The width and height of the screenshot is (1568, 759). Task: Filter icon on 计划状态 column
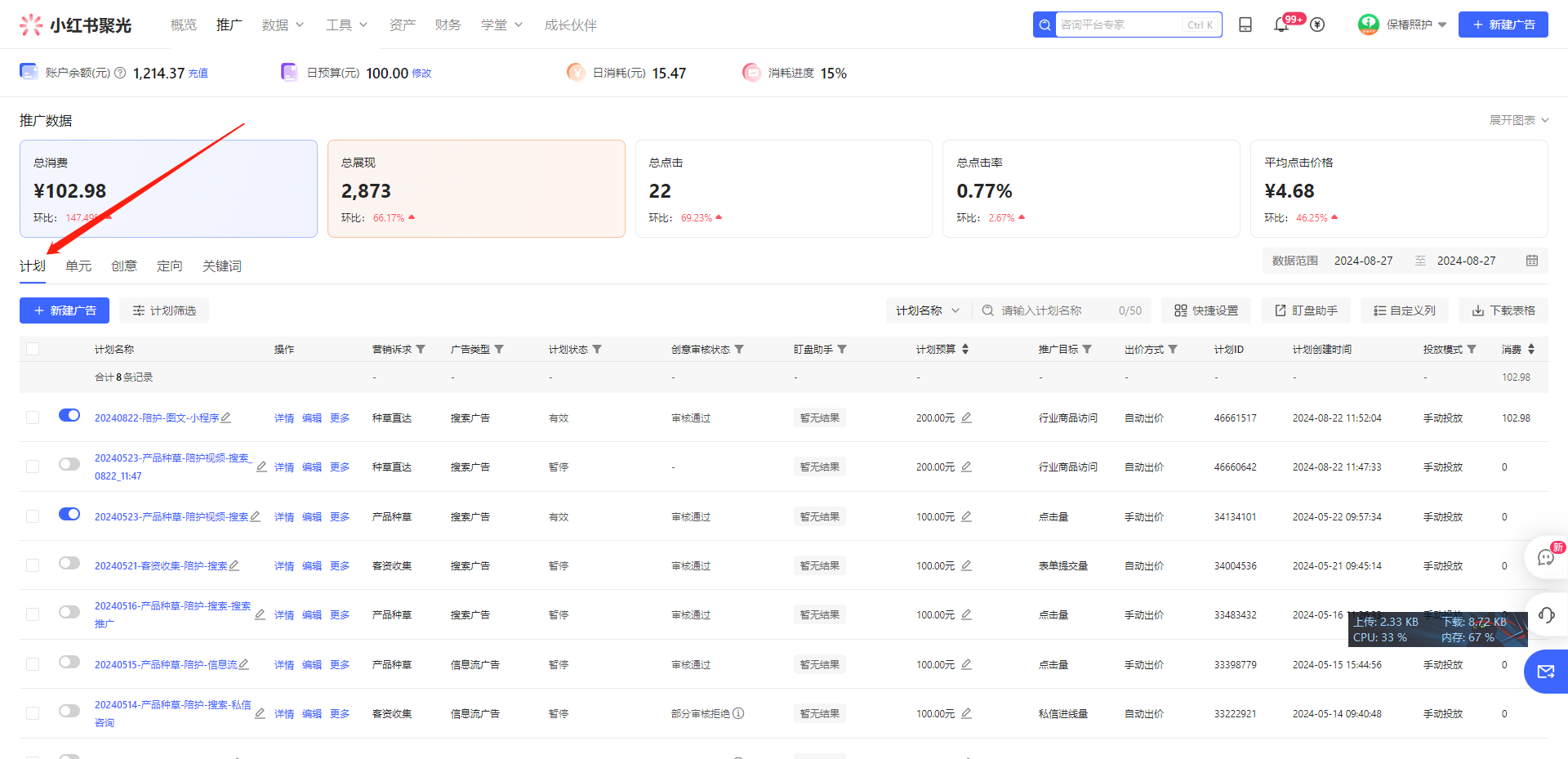pos(597,349)
